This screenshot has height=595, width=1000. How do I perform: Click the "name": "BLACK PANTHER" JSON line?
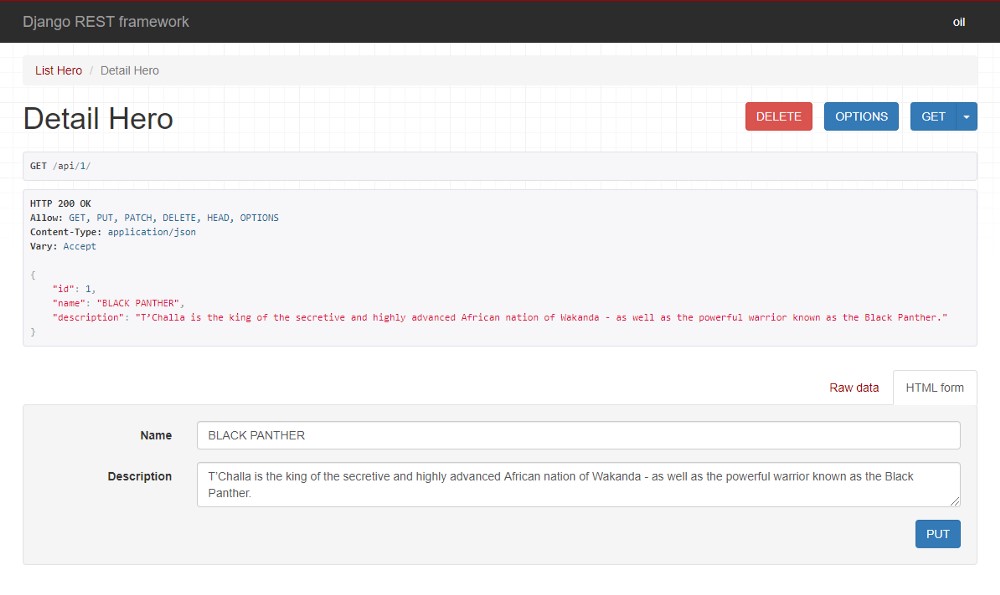coord(118,303)
